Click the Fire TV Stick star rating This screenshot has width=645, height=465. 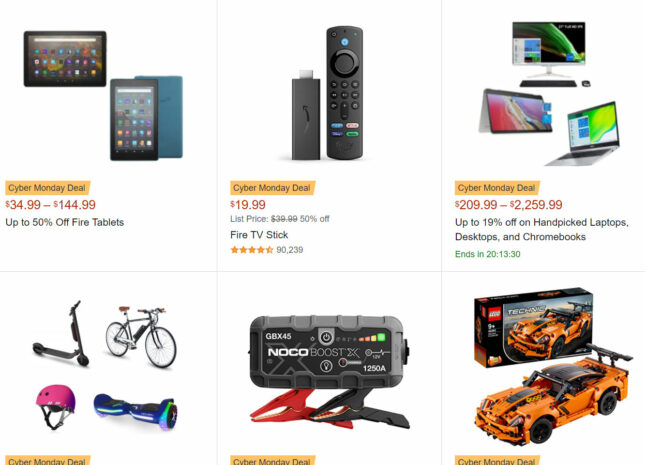[x=252, y=250]
